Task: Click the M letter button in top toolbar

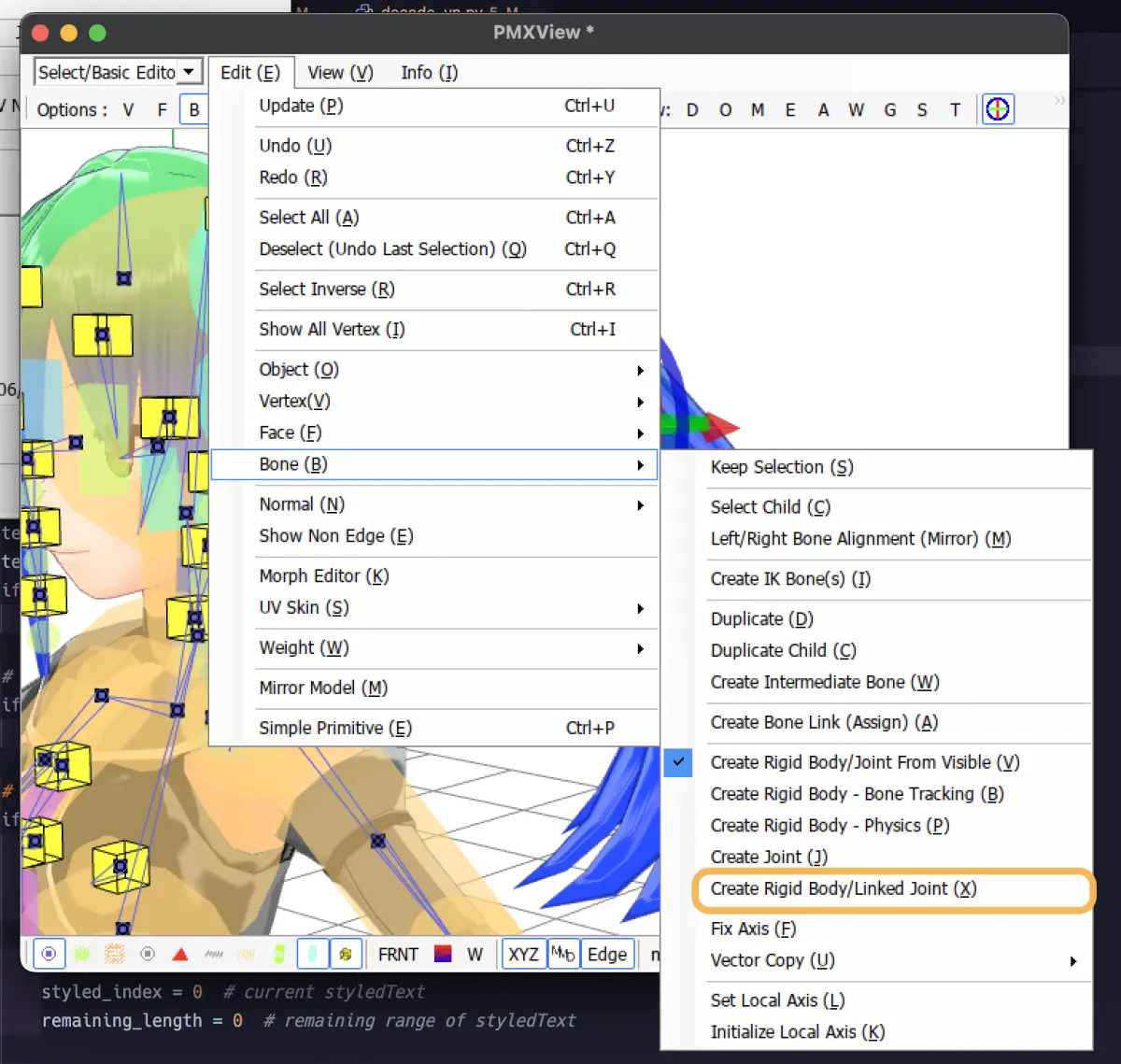Action: (758, 110)
